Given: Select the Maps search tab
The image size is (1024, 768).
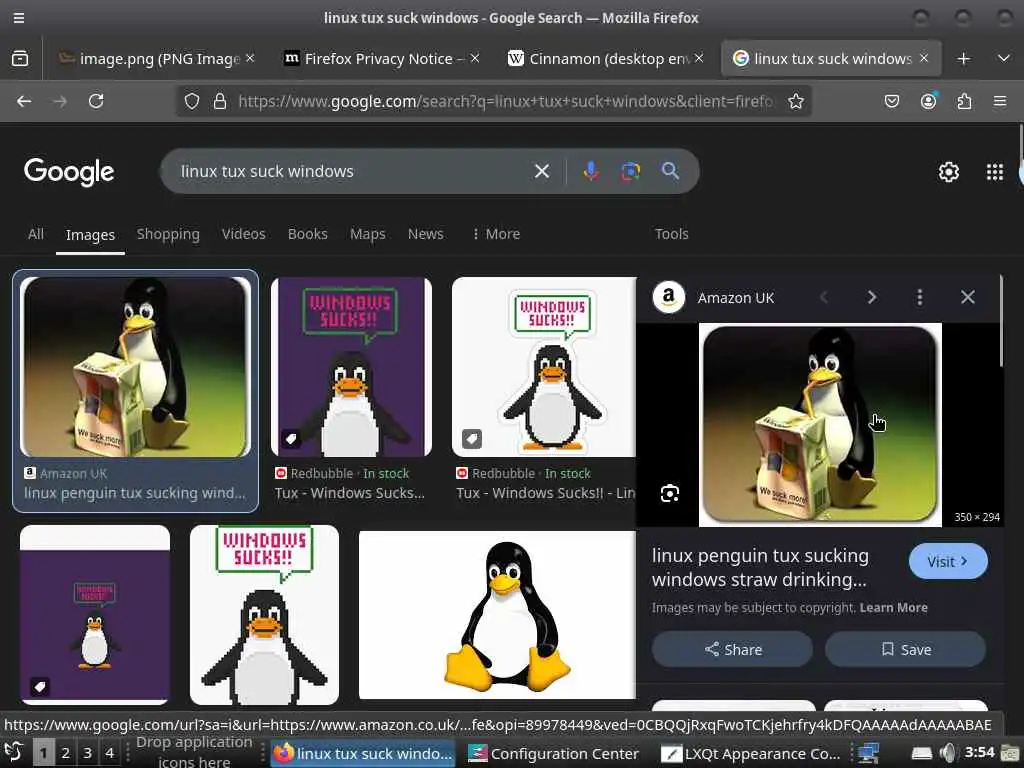Looking at the screenshot, I should click(368, 234).
